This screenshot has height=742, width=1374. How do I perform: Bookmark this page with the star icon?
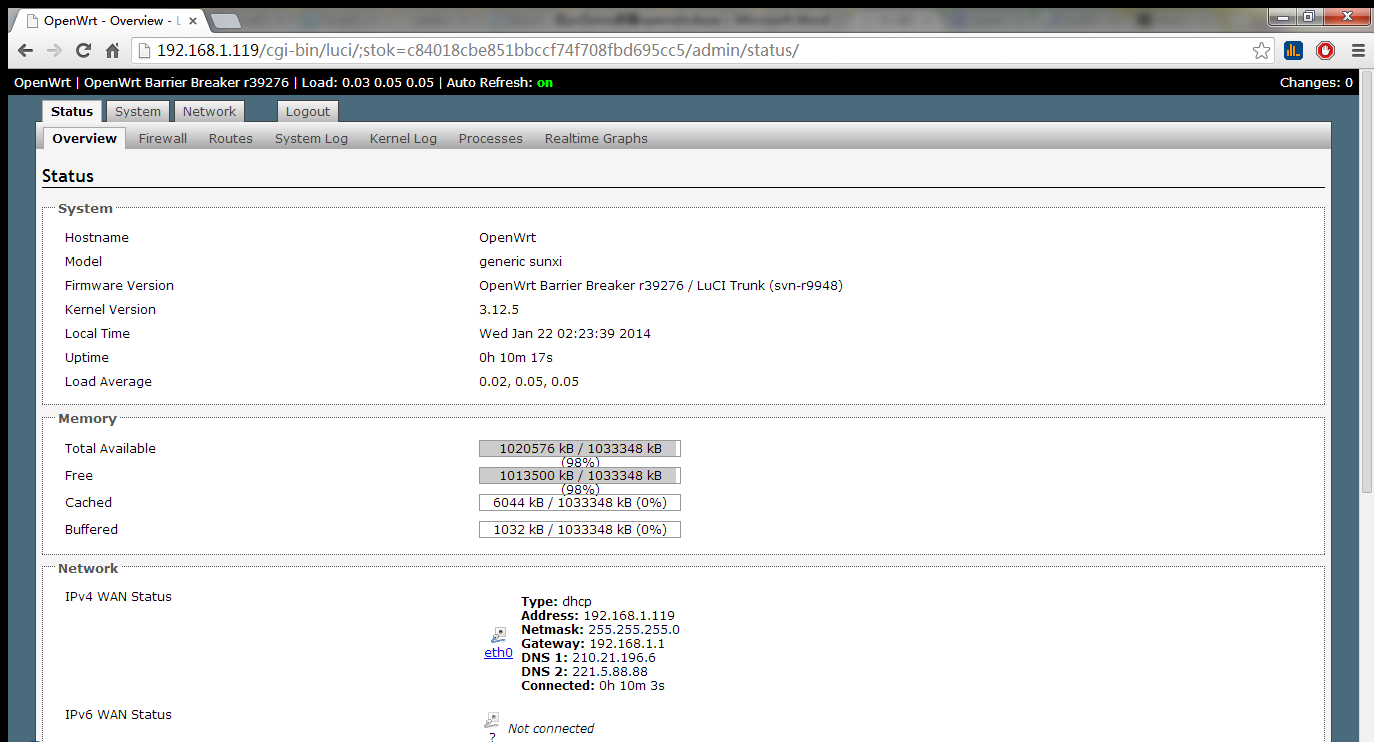1261,51
